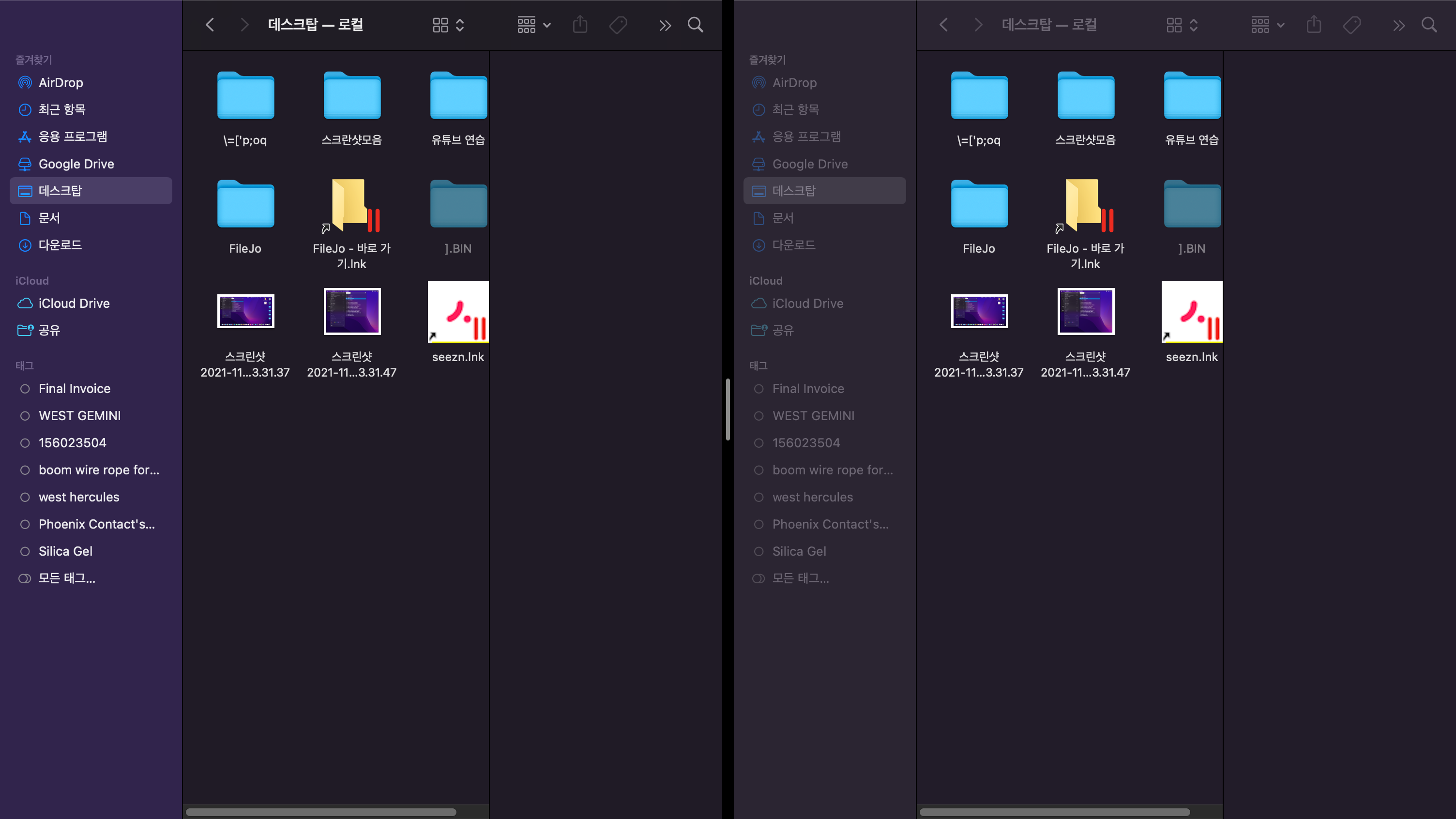This screenshot has width=1456, height=819.
Task: Click the 모든 태그... item in the left sidebar
Action: click(67, 578)
